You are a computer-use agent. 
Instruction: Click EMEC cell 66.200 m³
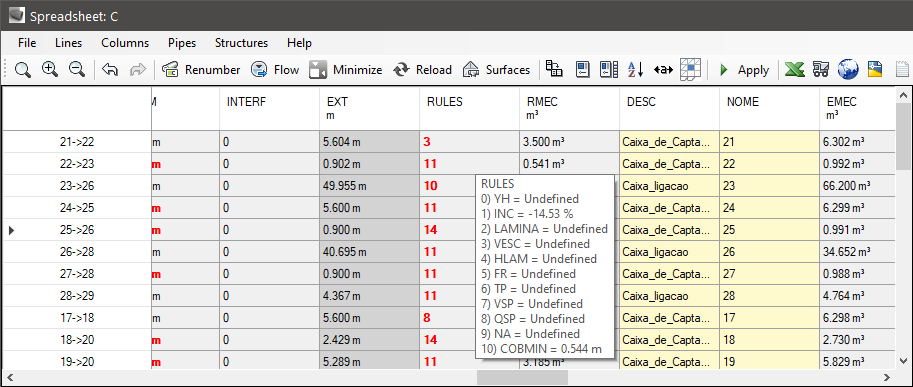point(857,186)
